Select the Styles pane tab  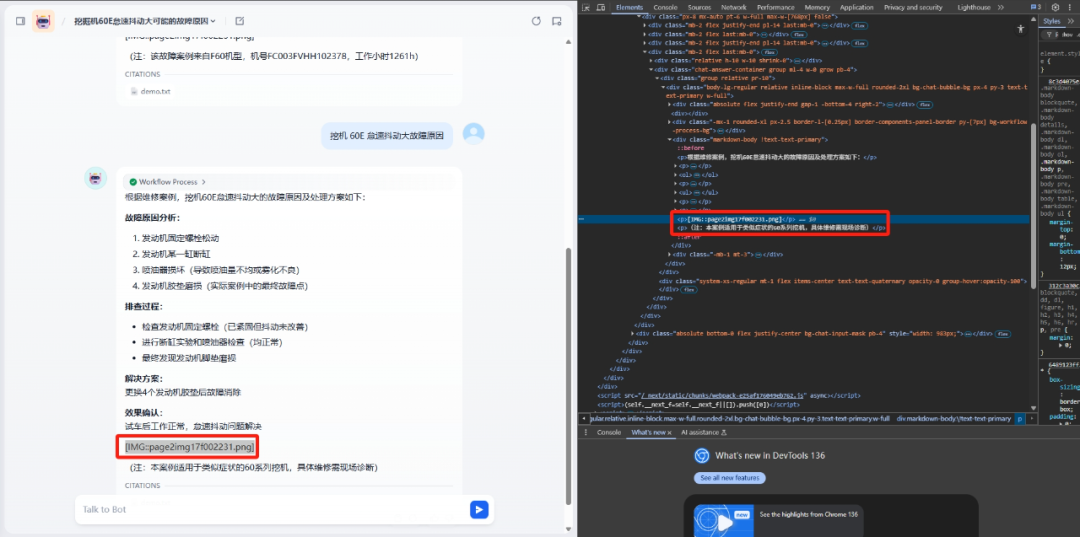(x=1052, y=22)
